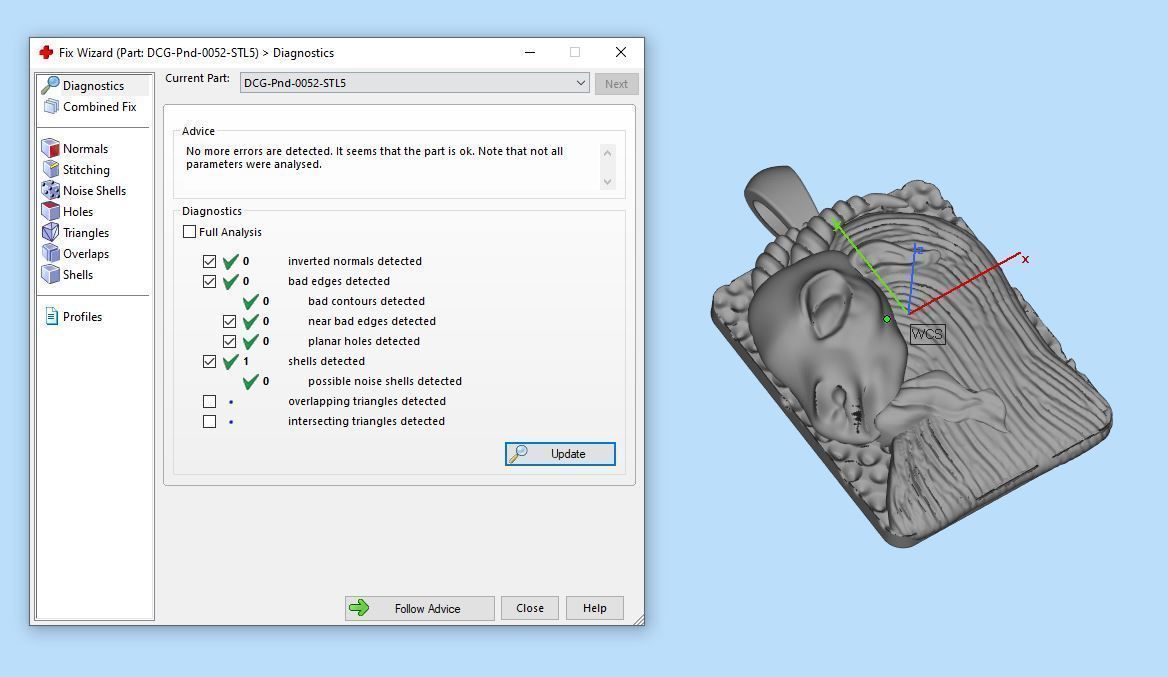This screenshot has height=677, width=1168.
Task: Click the green point on the pendant model
Action: tap(886, 319)
